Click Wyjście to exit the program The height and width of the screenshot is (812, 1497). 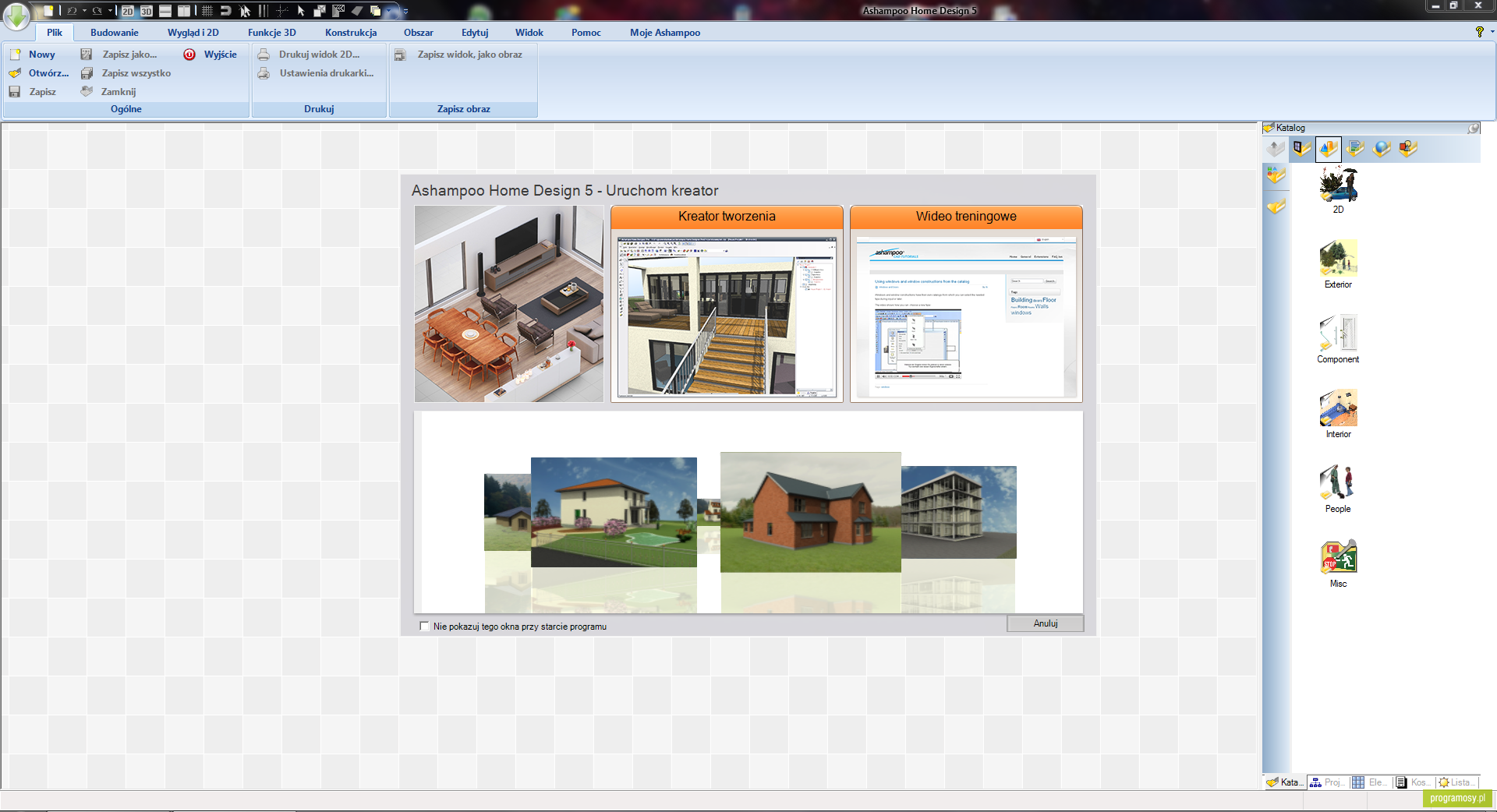pyautogui.click(x=211, y=55)
